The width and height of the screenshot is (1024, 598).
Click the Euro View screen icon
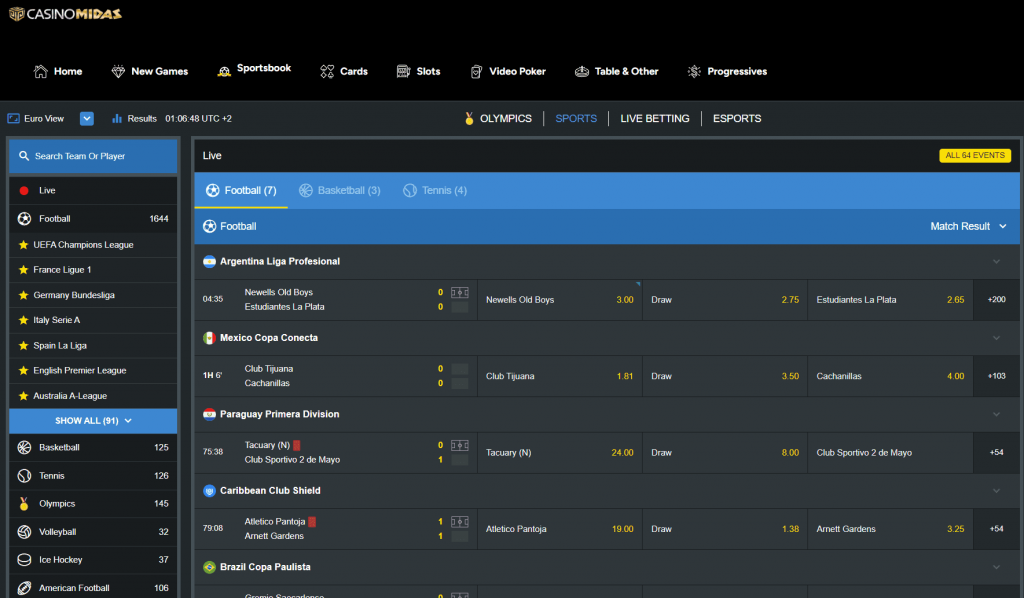click(x=13, y=118)
